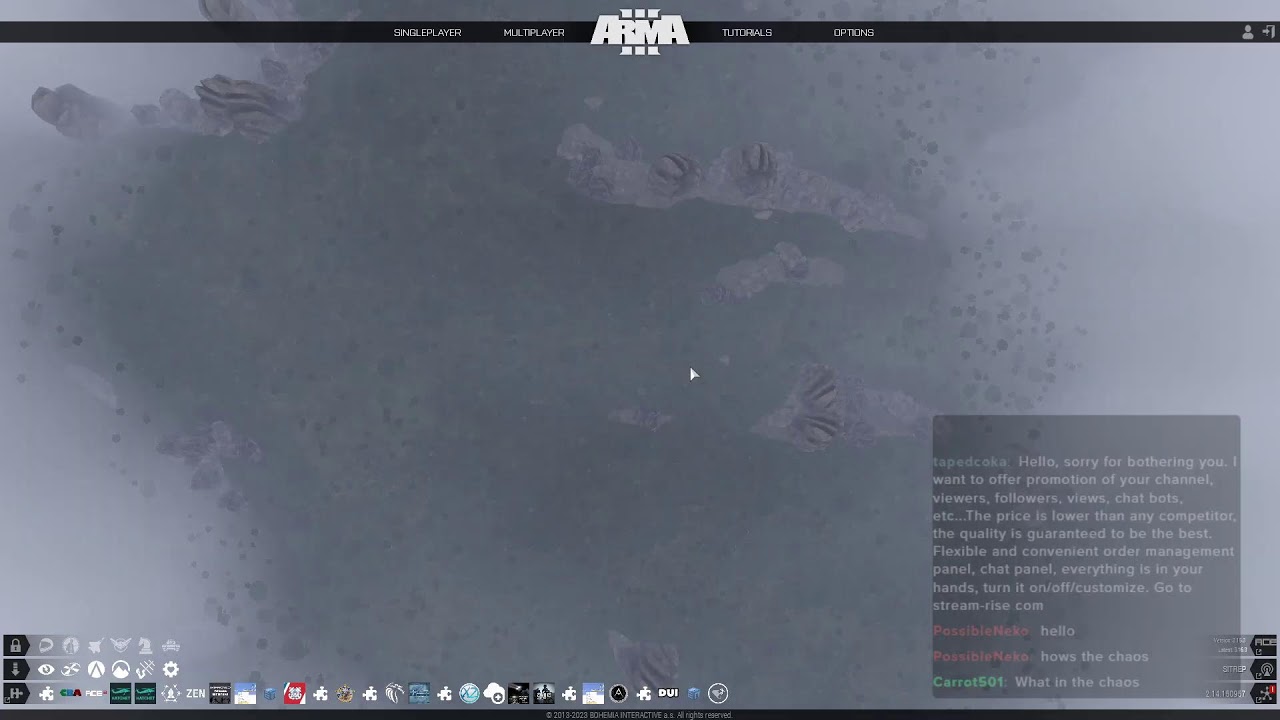This screenshot has width=1280, height=720.
Task: Click the ZEN mod icon
Action: pos(196,693)
